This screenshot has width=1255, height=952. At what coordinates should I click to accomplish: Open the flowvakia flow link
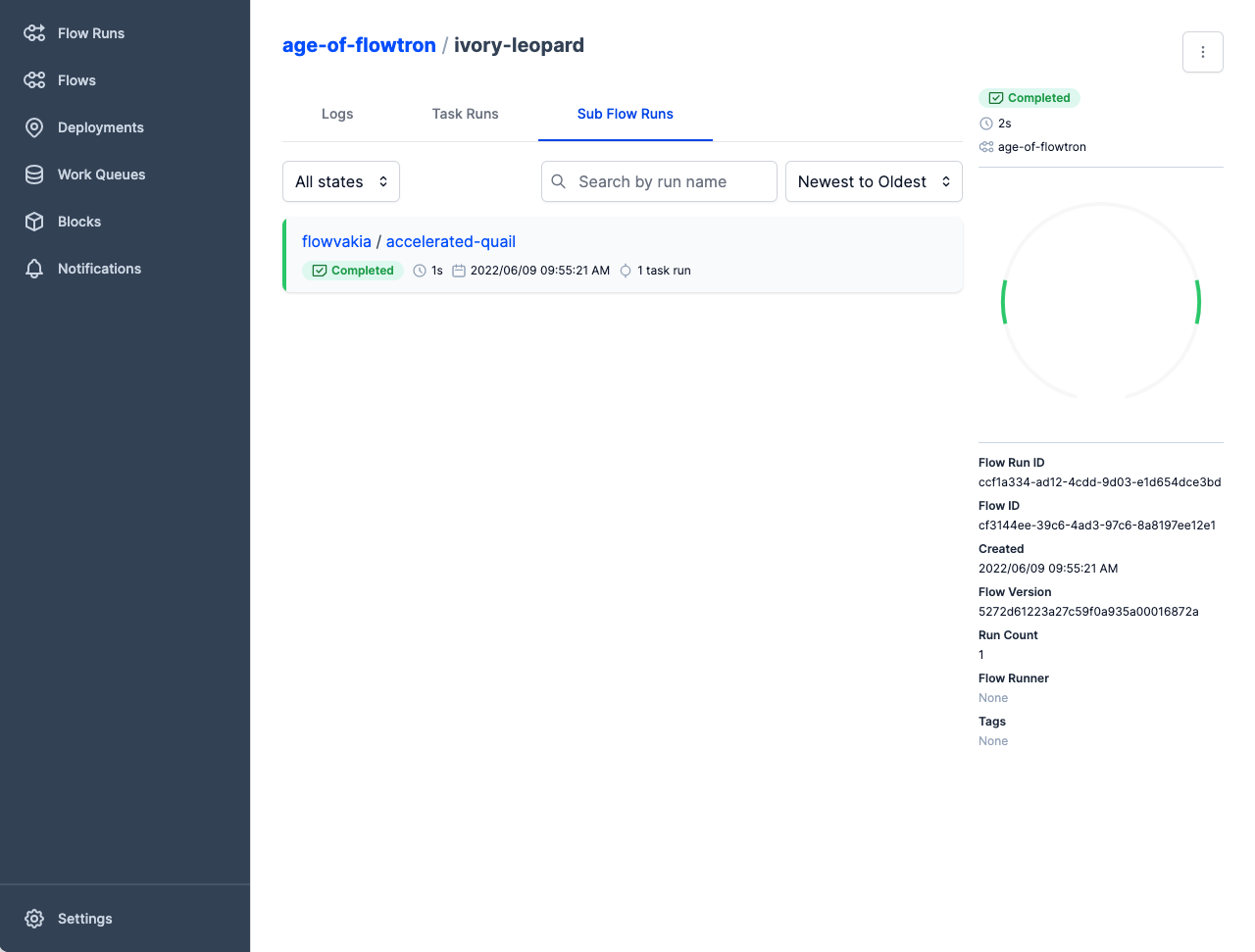coord(336,241)
